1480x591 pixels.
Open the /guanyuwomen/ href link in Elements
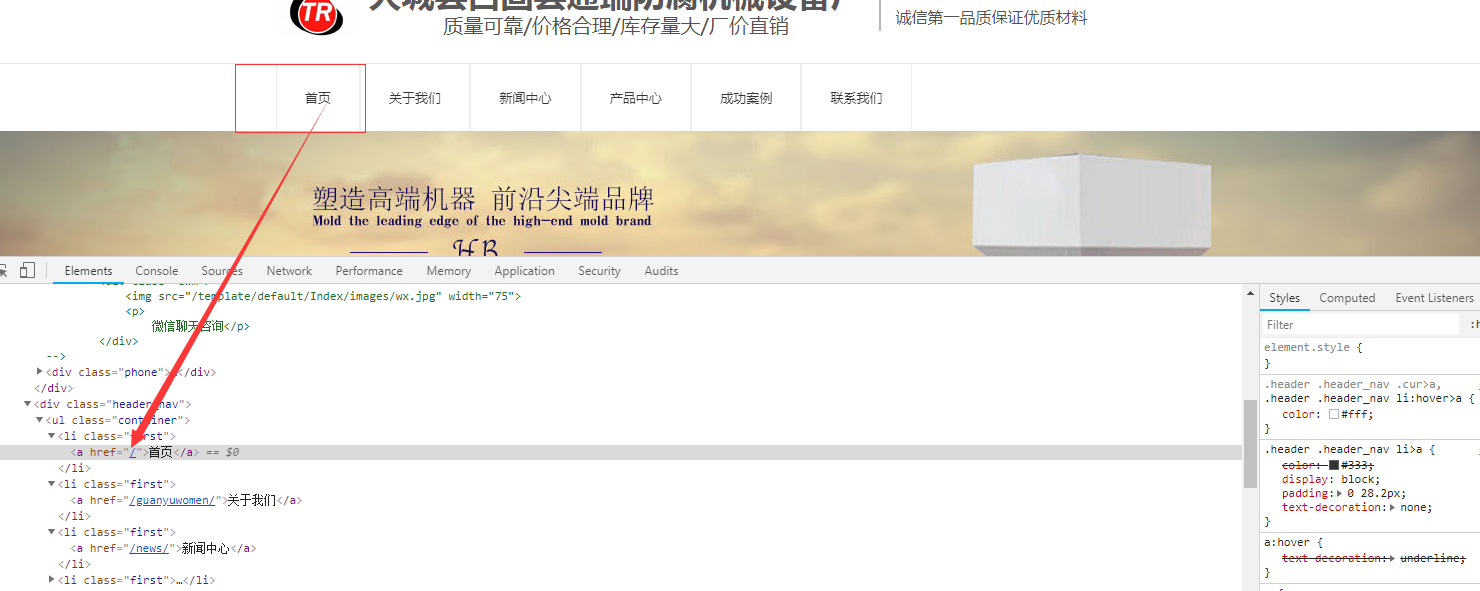tap(172, 500)
